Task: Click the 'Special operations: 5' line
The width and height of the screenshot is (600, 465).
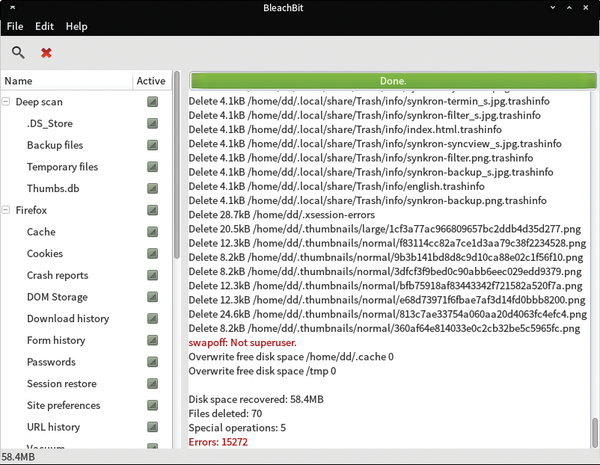Action: click(x=237, y=428)
